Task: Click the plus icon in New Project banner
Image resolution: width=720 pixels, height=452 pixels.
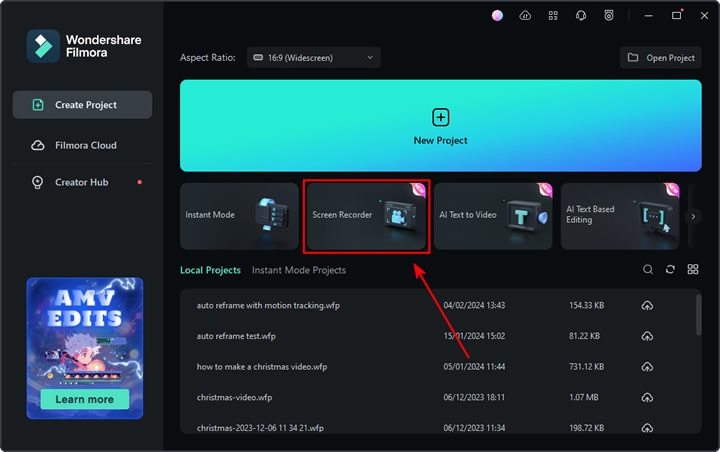Action: 440,118
